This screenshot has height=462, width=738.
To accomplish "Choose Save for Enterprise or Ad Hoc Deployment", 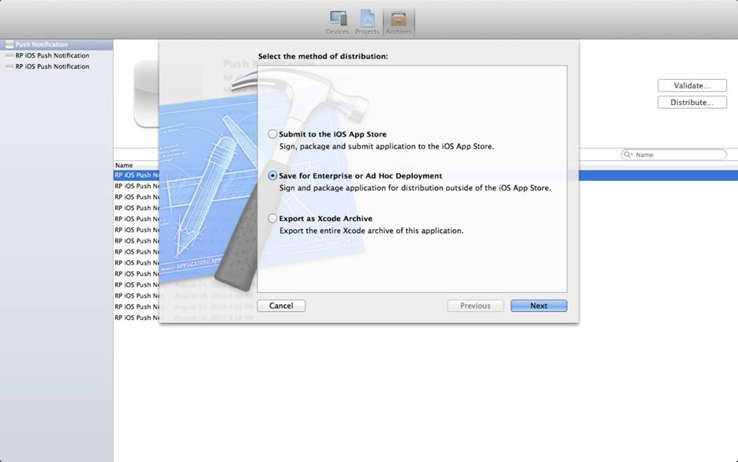I will 273,176.
